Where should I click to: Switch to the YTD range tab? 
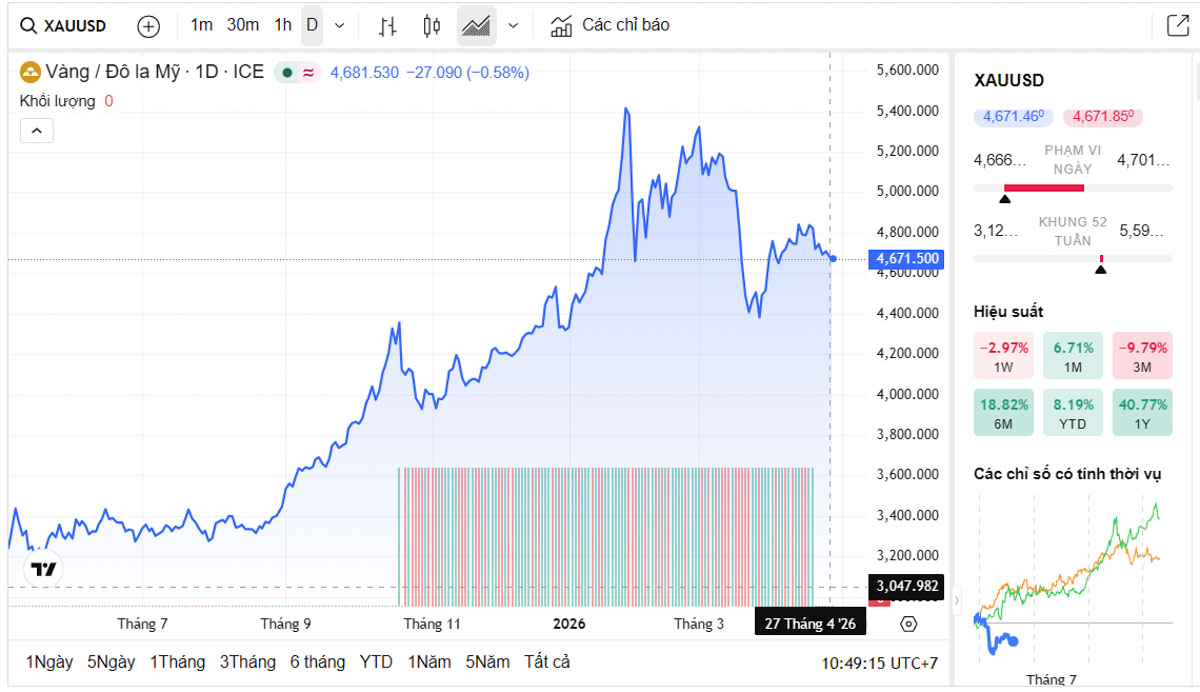point(376,662)
